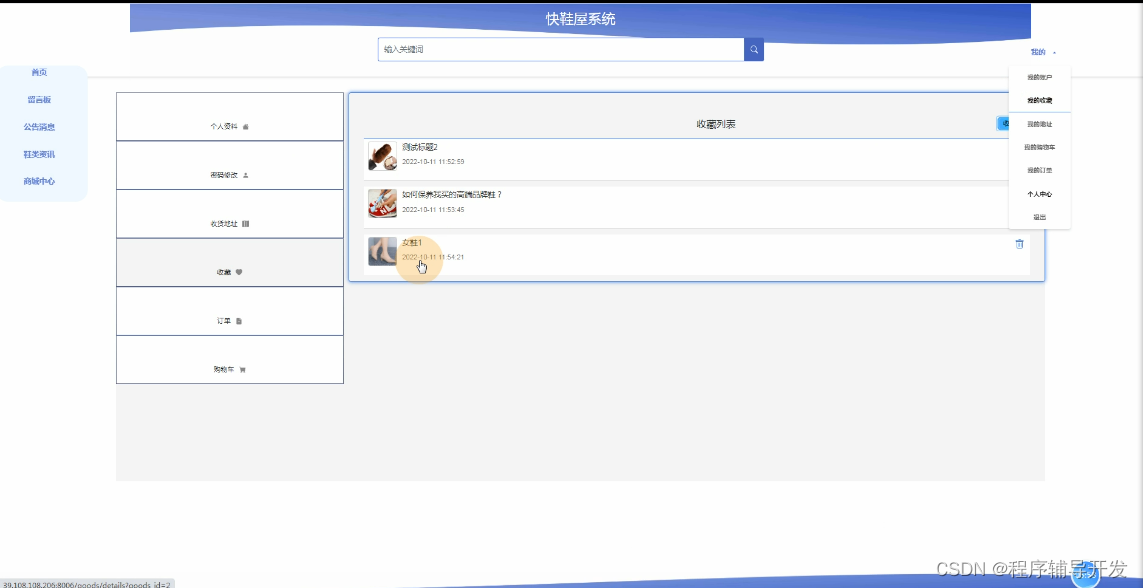This screenshot has width=1143, height=588.
Task: Focus the 输入关键词 search field
Action: [561, 50]
